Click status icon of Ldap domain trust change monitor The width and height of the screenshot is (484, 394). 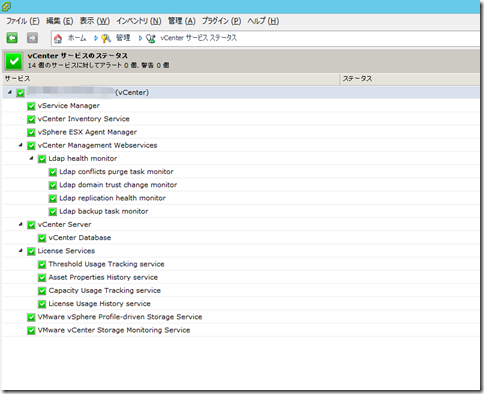[x=53, y=185]
